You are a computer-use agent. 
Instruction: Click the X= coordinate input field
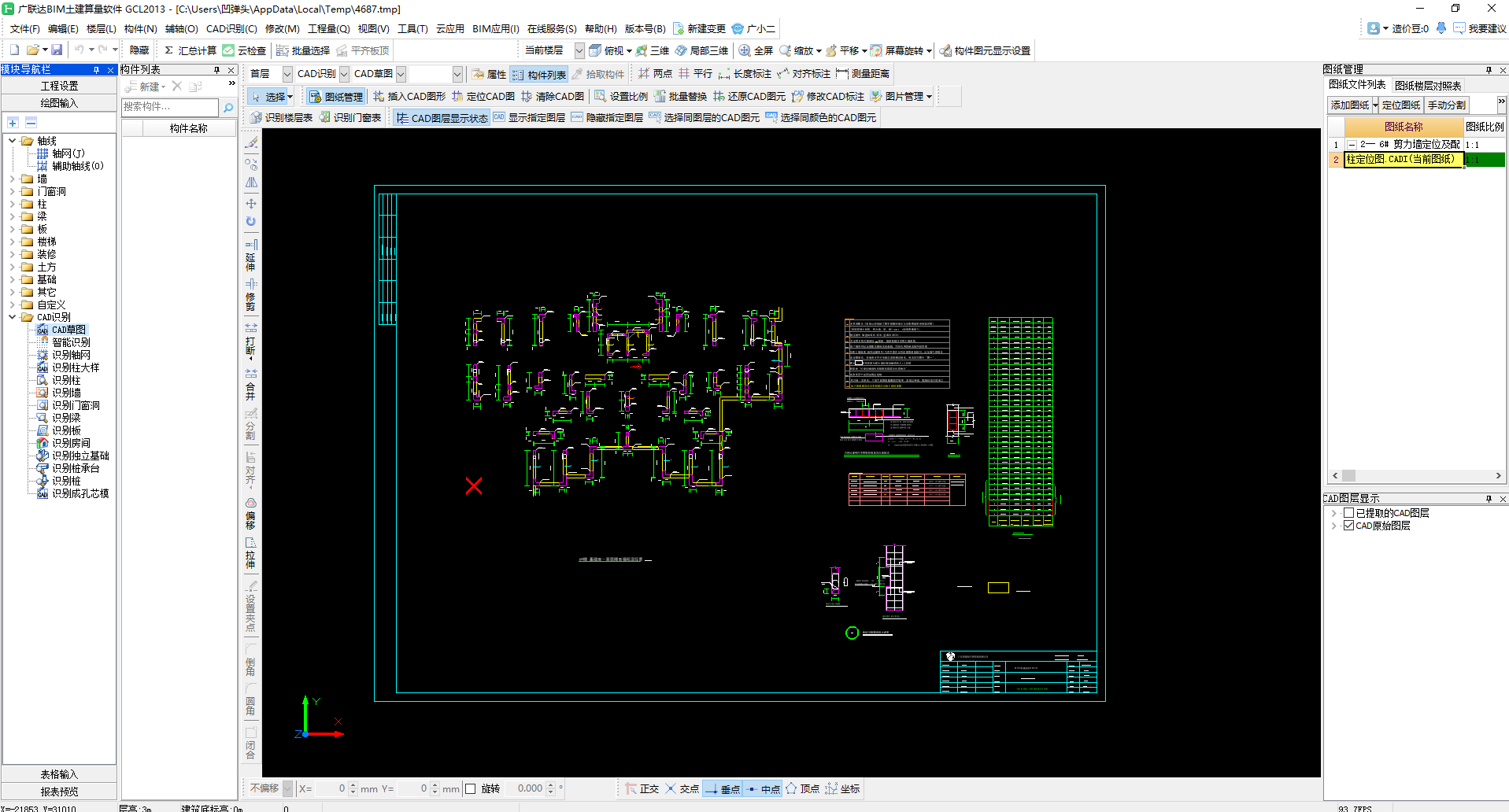tap(331, 788)
